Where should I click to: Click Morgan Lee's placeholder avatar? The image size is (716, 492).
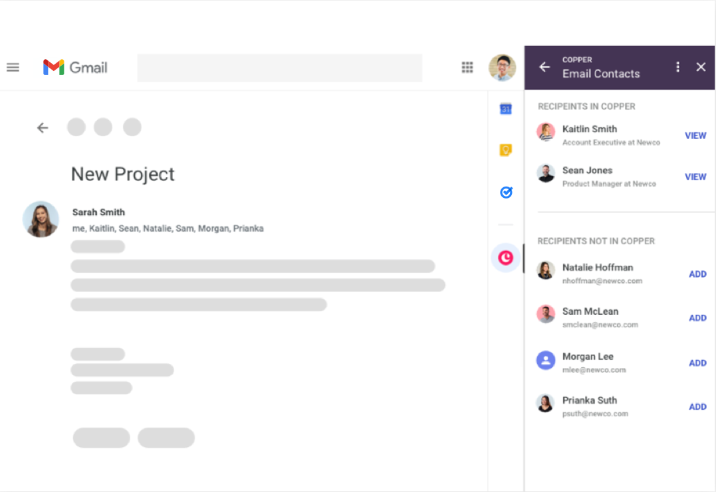pyautogui.click(x=546, y=360)
